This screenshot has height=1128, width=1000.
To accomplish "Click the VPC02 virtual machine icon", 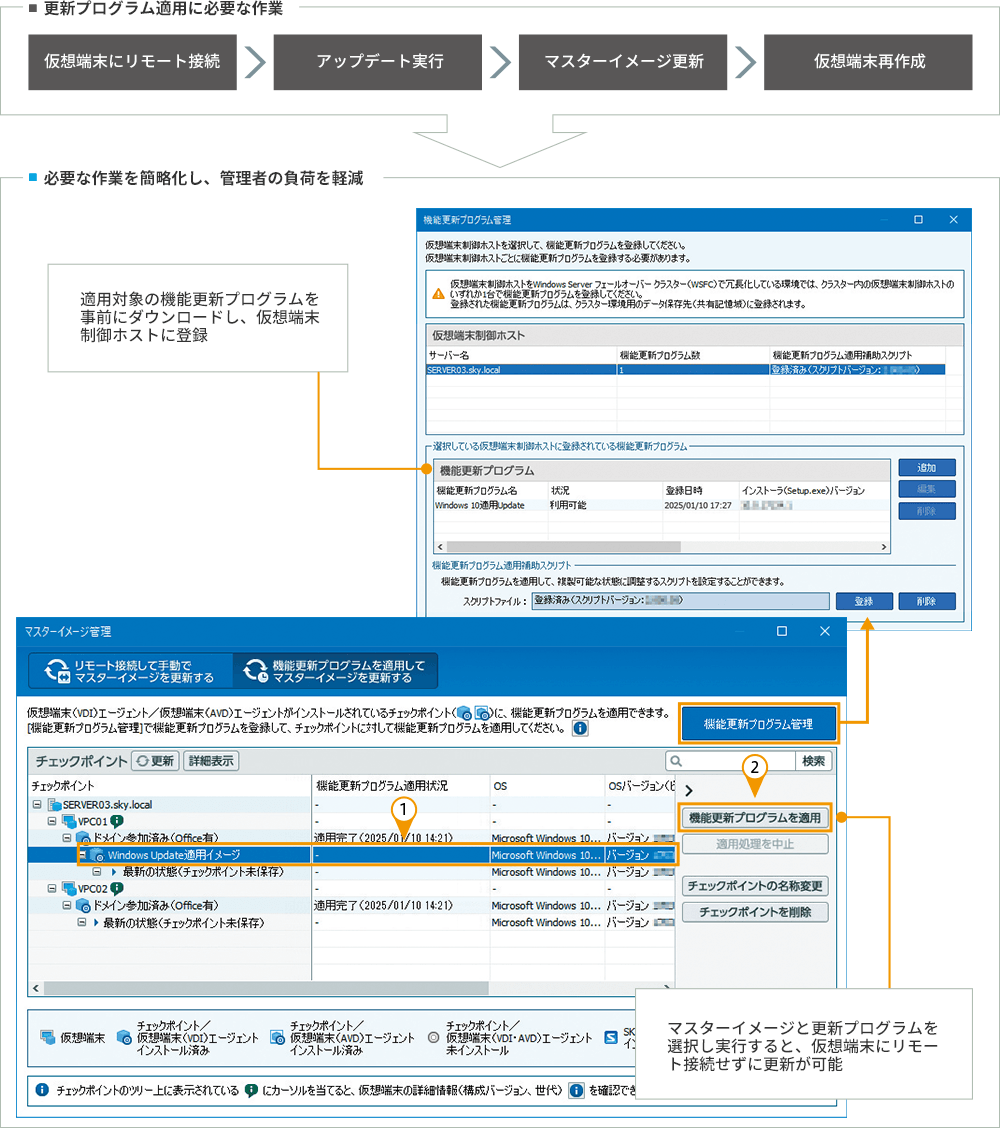I will pyautogui.click(x=69, y=888).
